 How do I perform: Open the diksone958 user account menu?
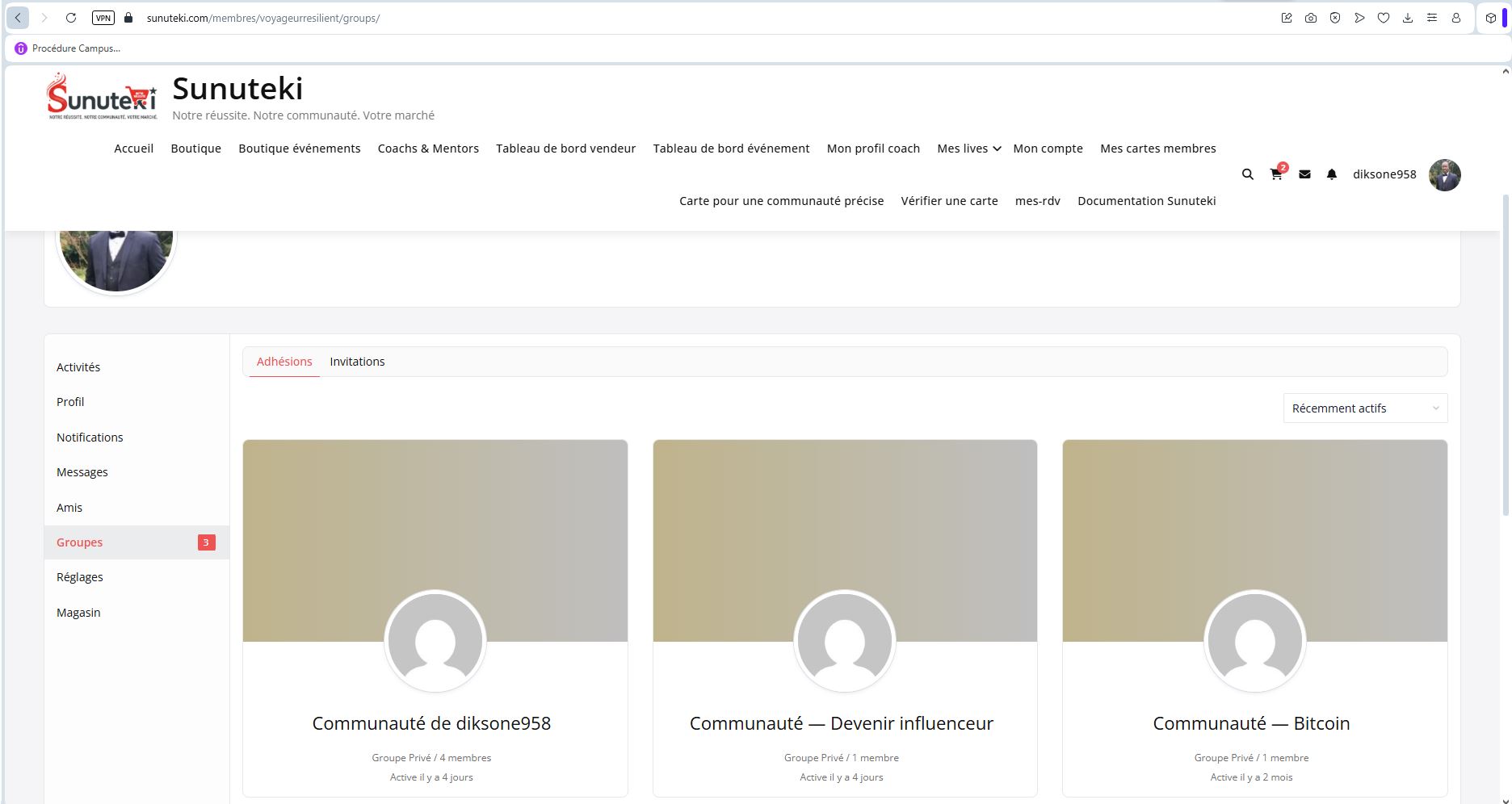[x=1384, y=174]
